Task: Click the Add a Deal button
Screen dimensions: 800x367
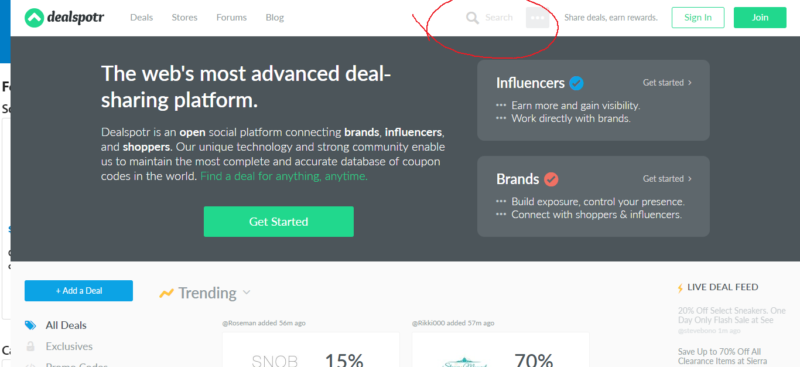Action: [x=79, y=291]
